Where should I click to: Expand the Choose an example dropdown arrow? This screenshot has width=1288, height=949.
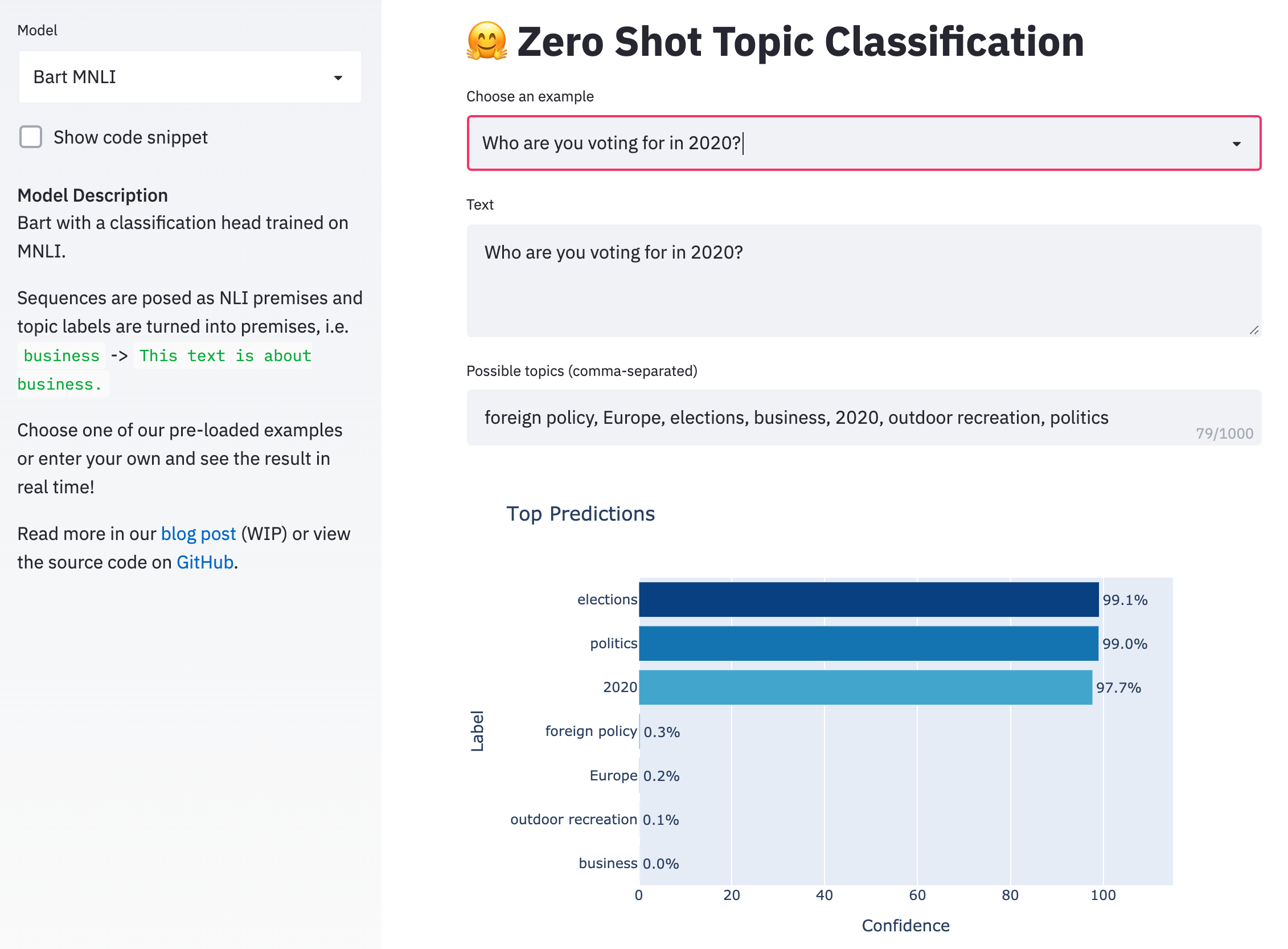[x=1236, y=144]
